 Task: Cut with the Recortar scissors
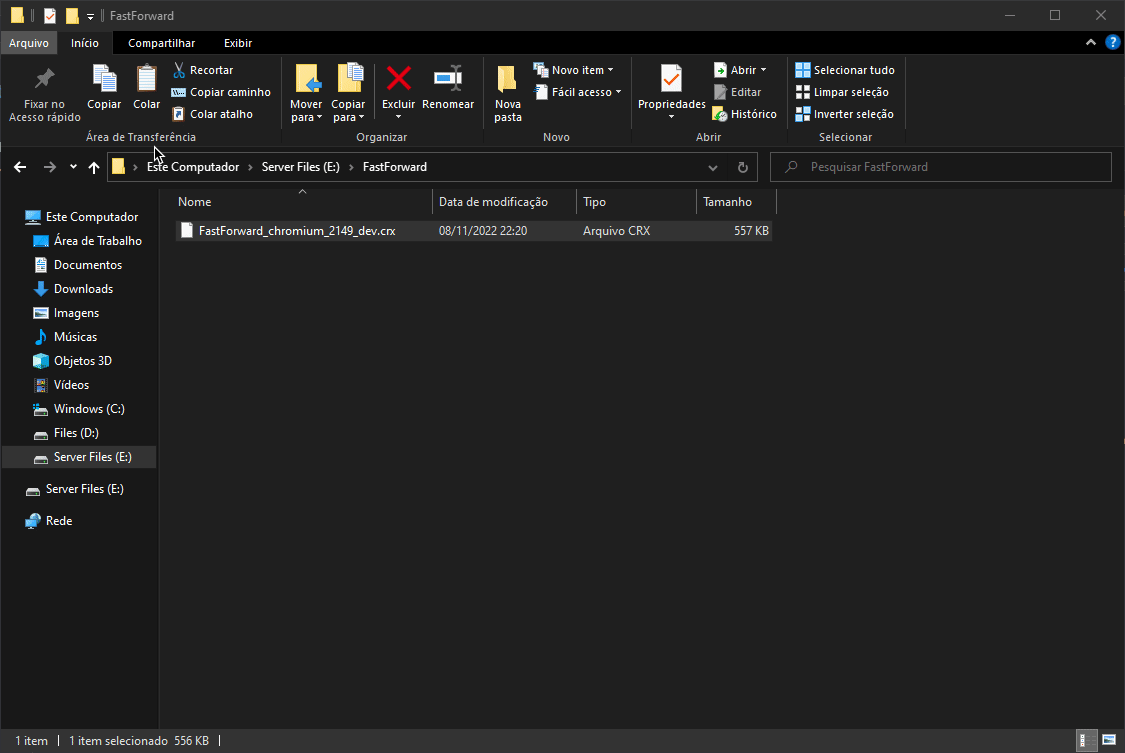coord(202,70)
